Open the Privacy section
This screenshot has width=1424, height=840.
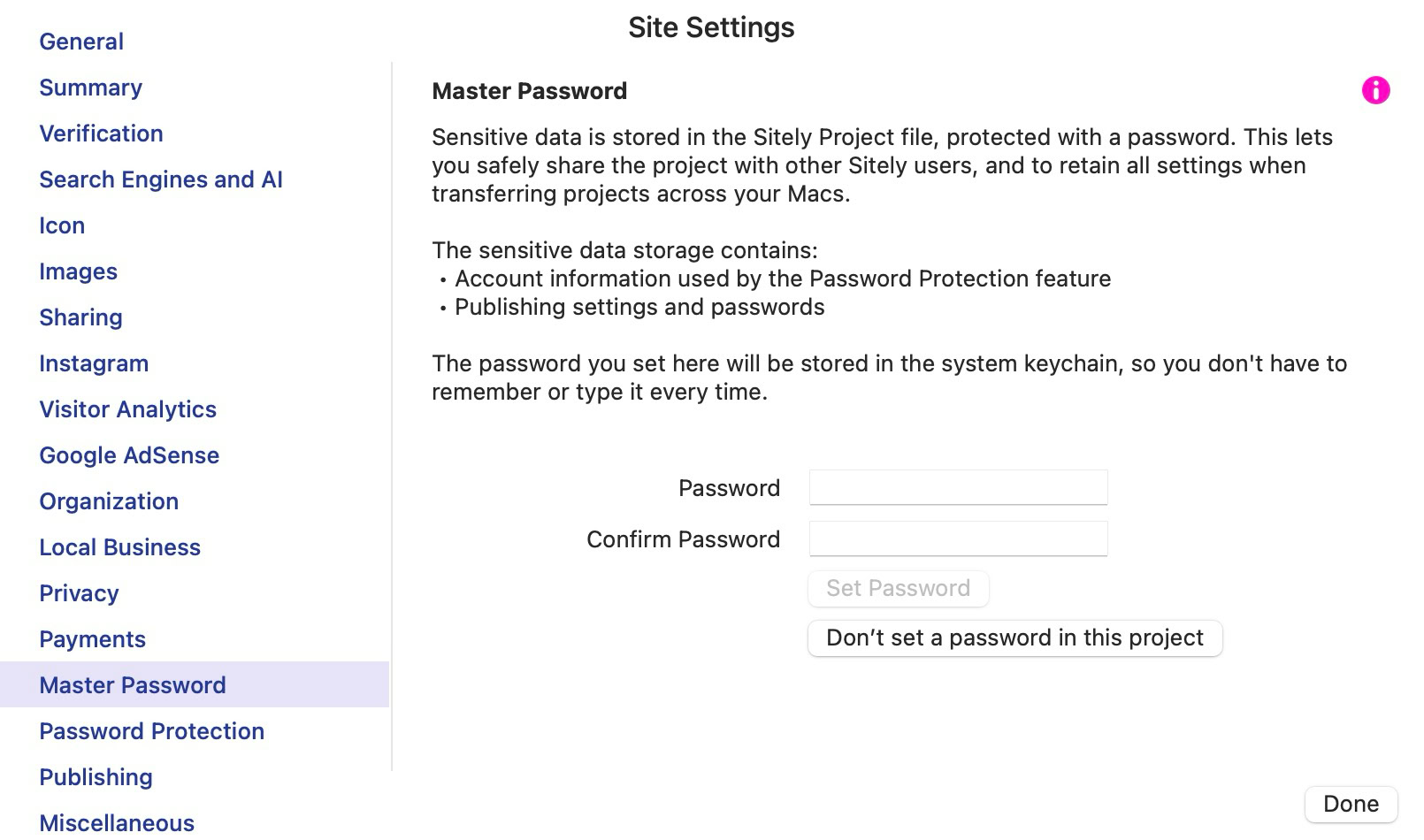click(79, 593)
